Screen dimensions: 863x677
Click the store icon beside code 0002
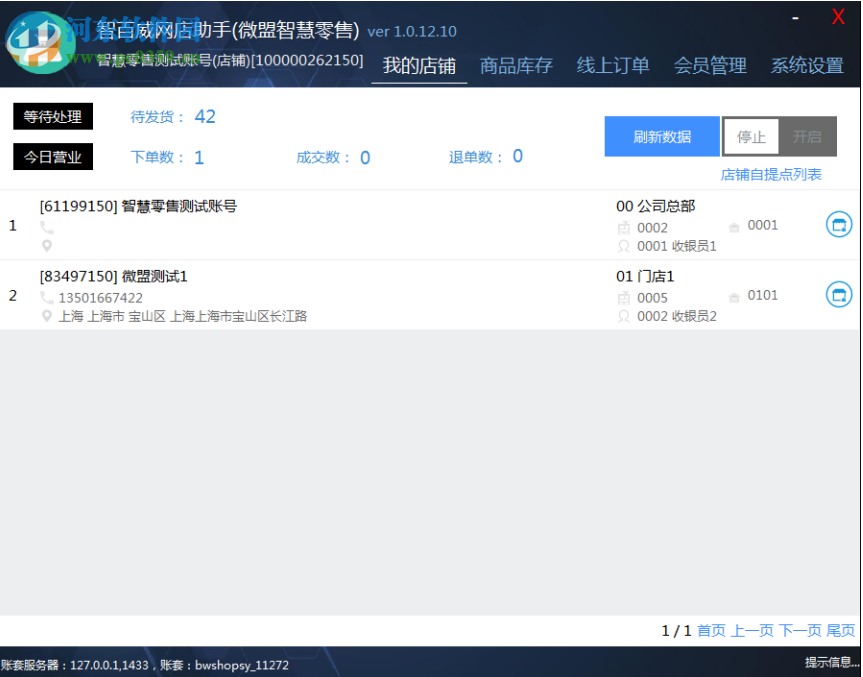click(626, 226)
